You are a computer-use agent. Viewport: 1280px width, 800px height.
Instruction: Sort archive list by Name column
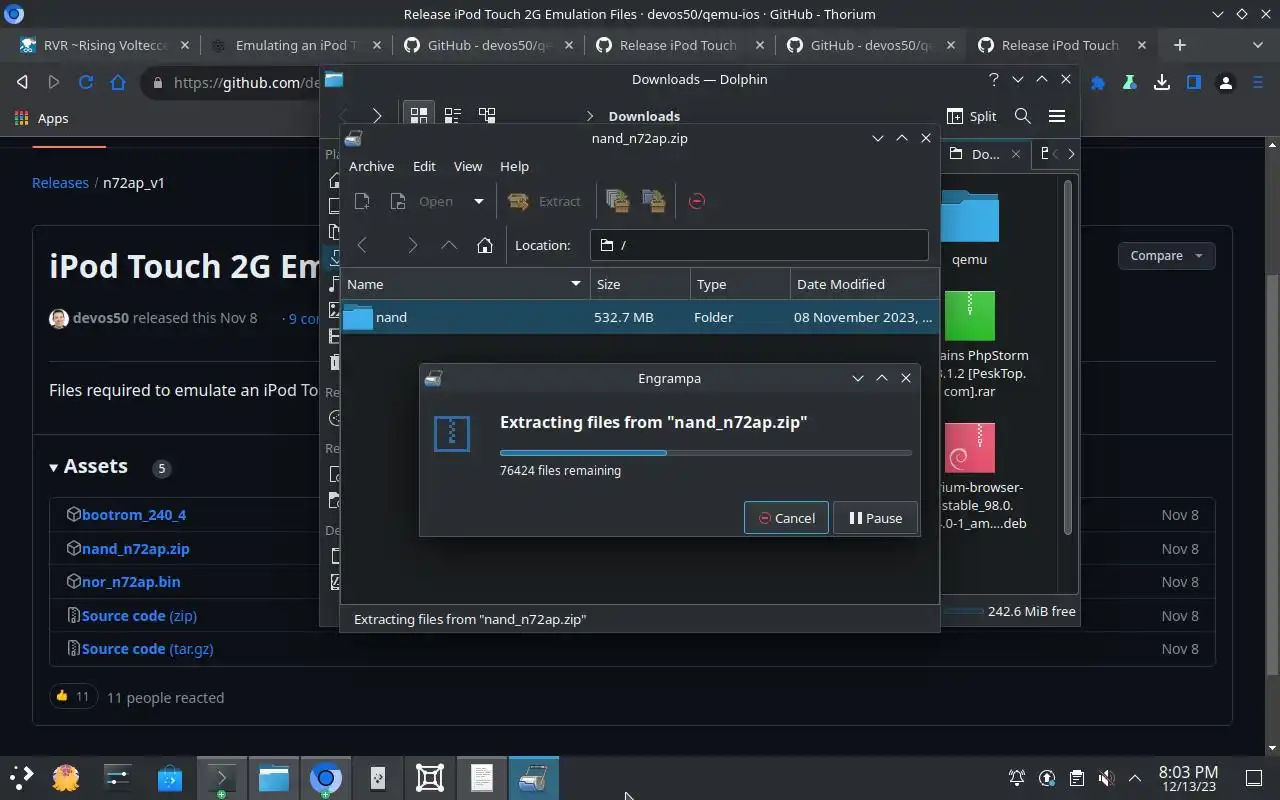click(x=465, y=284)
